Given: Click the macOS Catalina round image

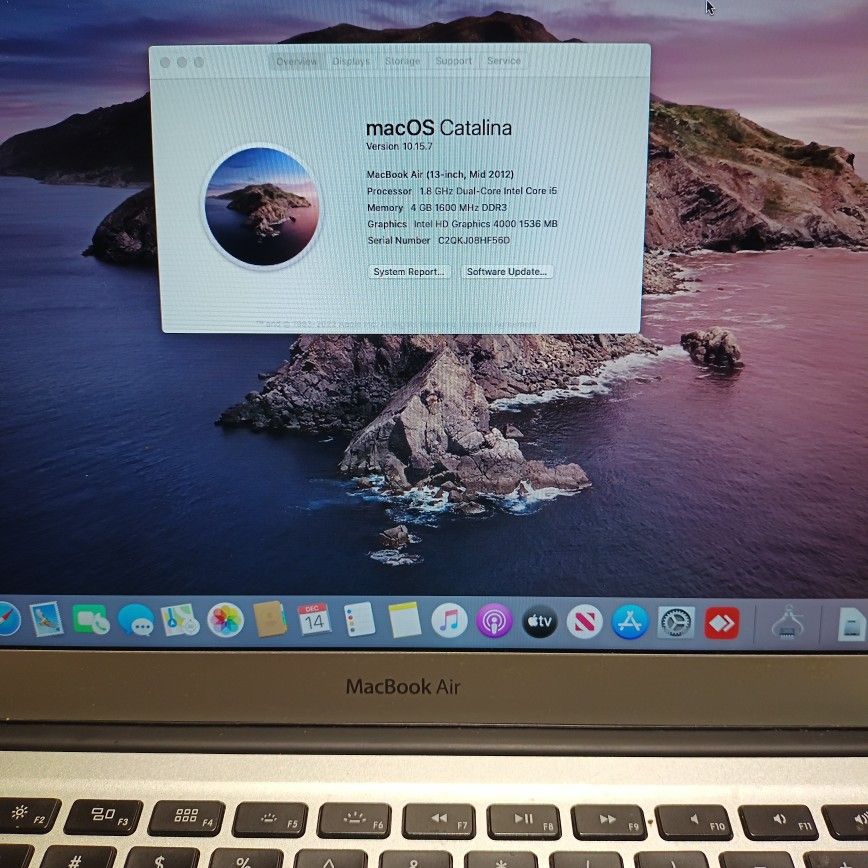Looking at the screenshot, I should tap(261, 206).
